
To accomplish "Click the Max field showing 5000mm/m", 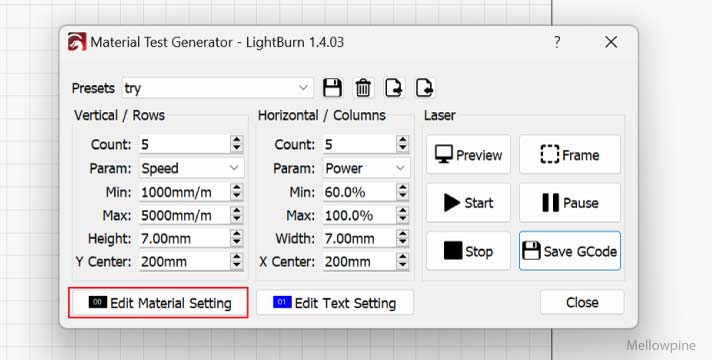I will [184, 215].
